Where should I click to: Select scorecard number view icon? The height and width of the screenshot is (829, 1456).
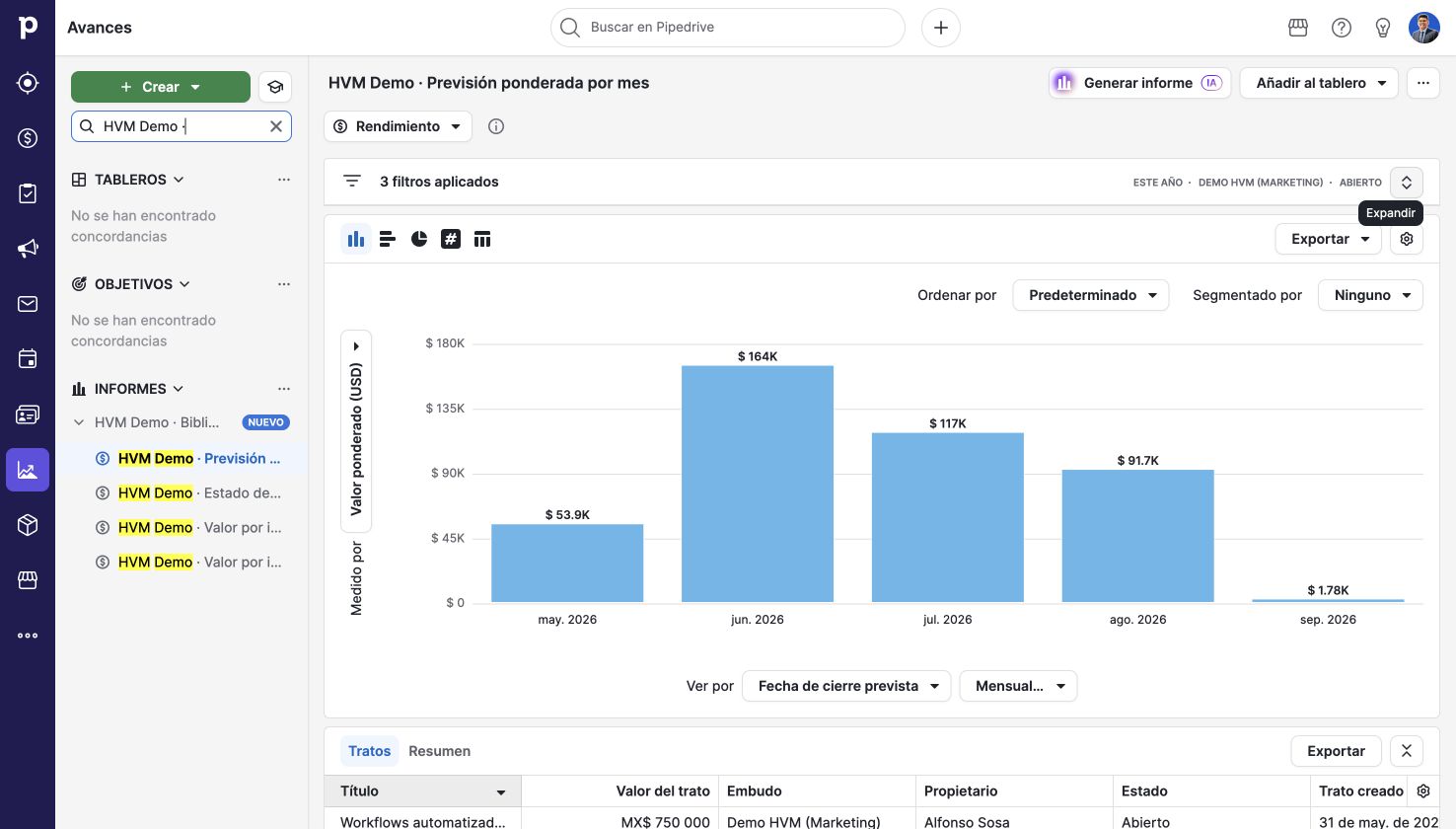pyautogui.click(x=451, y=239)
